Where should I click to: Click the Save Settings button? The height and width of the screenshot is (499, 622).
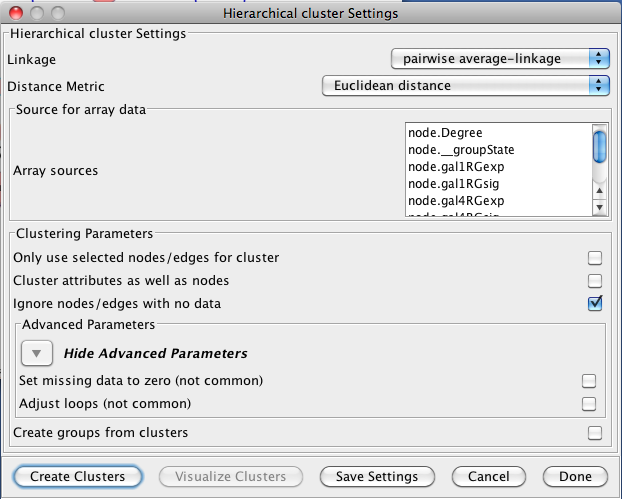tap(376, 476)
